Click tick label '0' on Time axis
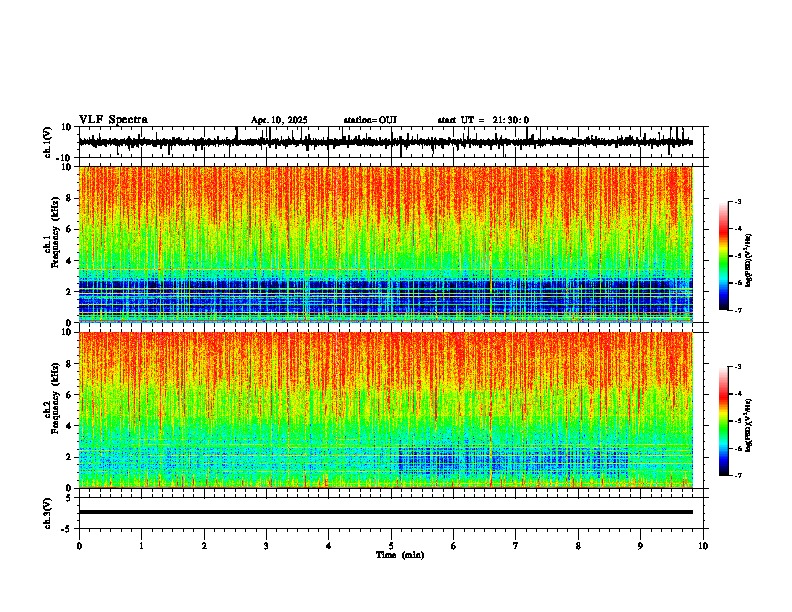Viewport: 792px width, 612px height. (79, 546)
